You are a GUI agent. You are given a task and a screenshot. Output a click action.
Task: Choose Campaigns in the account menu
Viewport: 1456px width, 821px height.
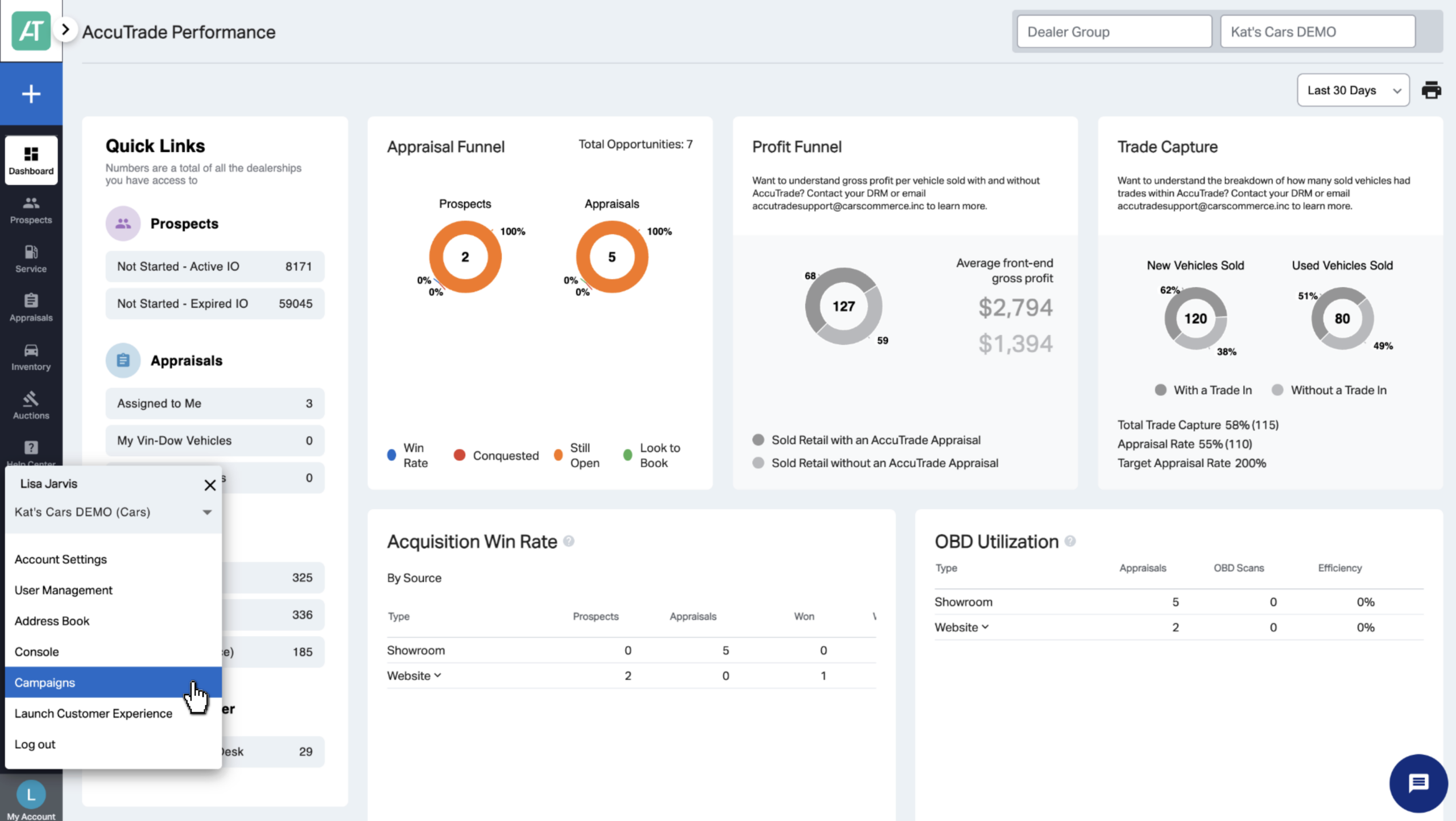pyautogui.click(x=113, y=682)
